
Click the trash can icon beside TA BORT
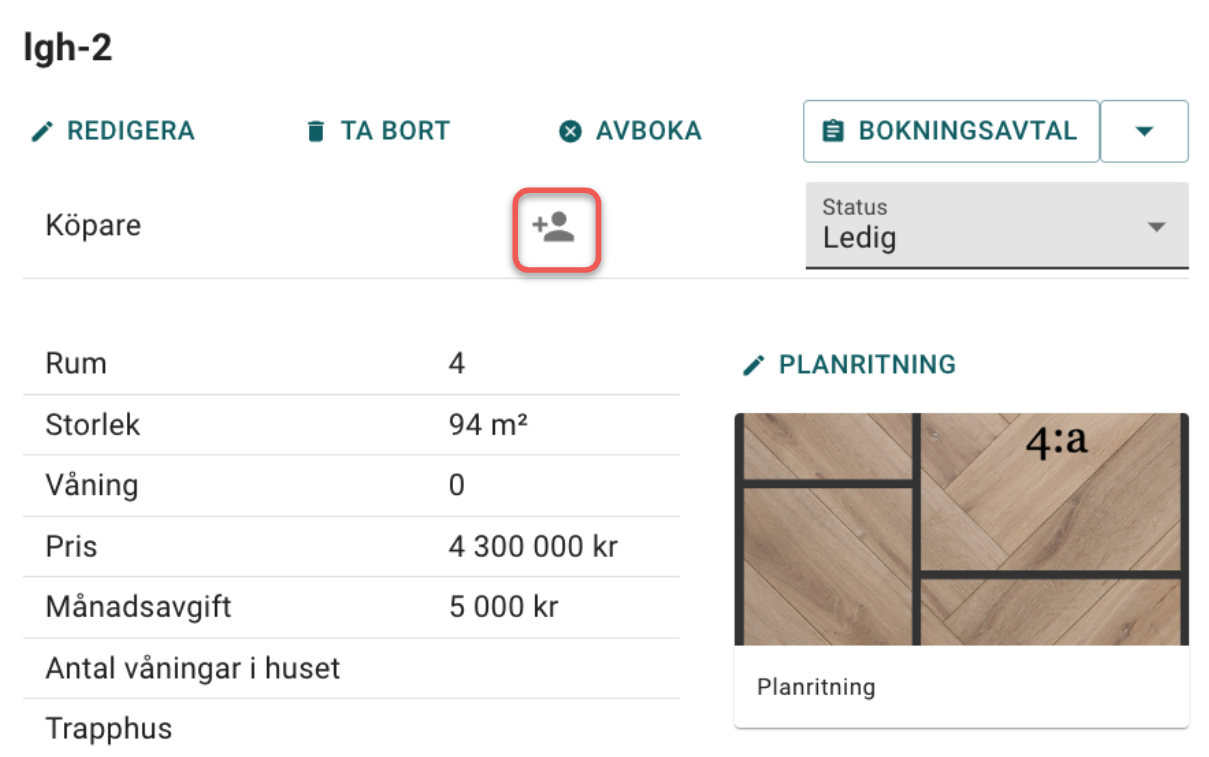(x=316, y=130)
